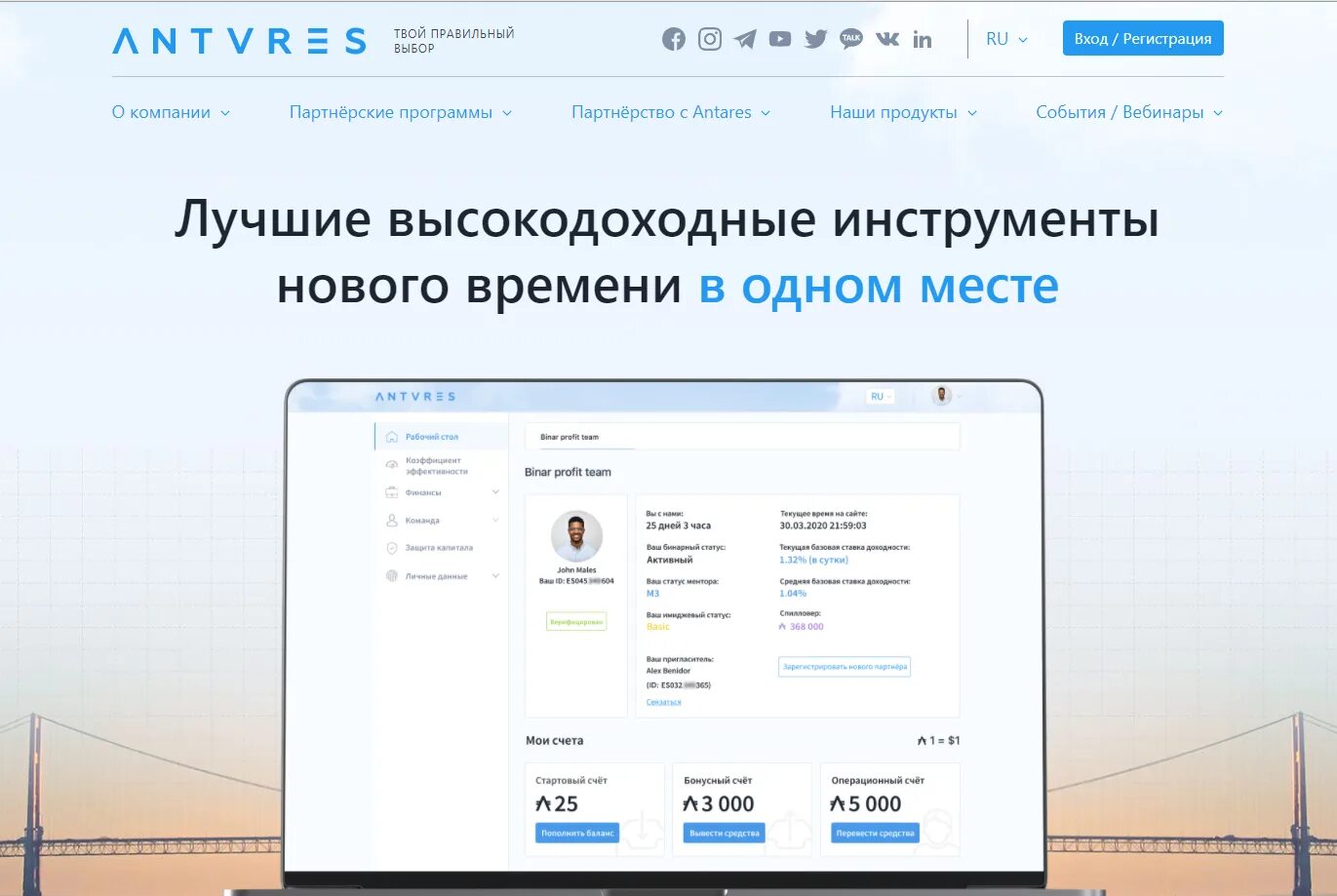The height and width of the screenshot is (896, 1337).
Task: Expand the Команда sidebar chevron
Action: pyautogui.click(x=495, y=521)
